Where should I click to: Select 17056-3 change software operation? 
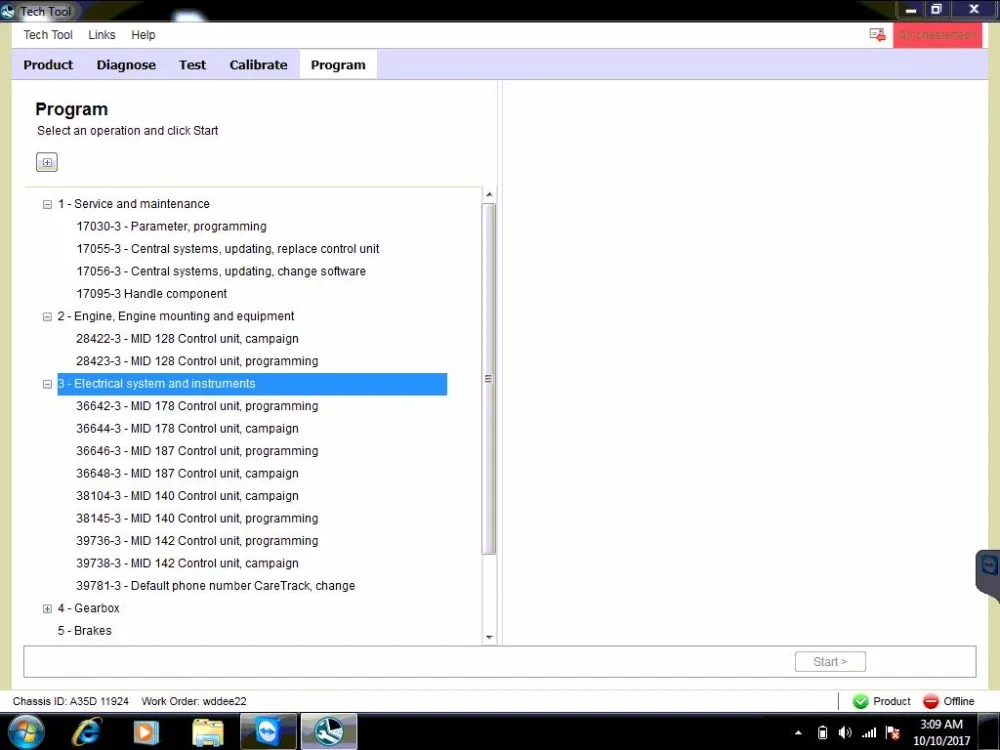point(221,271)
